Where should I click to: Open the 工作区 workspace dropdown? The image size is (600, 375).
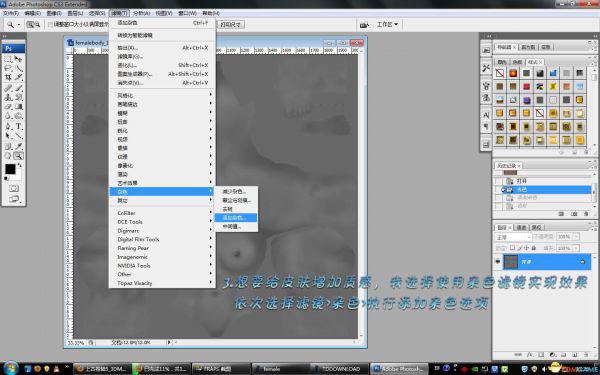[387, 24]
